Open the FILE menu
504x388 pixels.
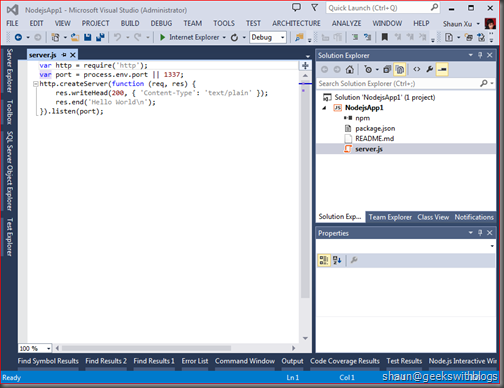tap(12, 23)
